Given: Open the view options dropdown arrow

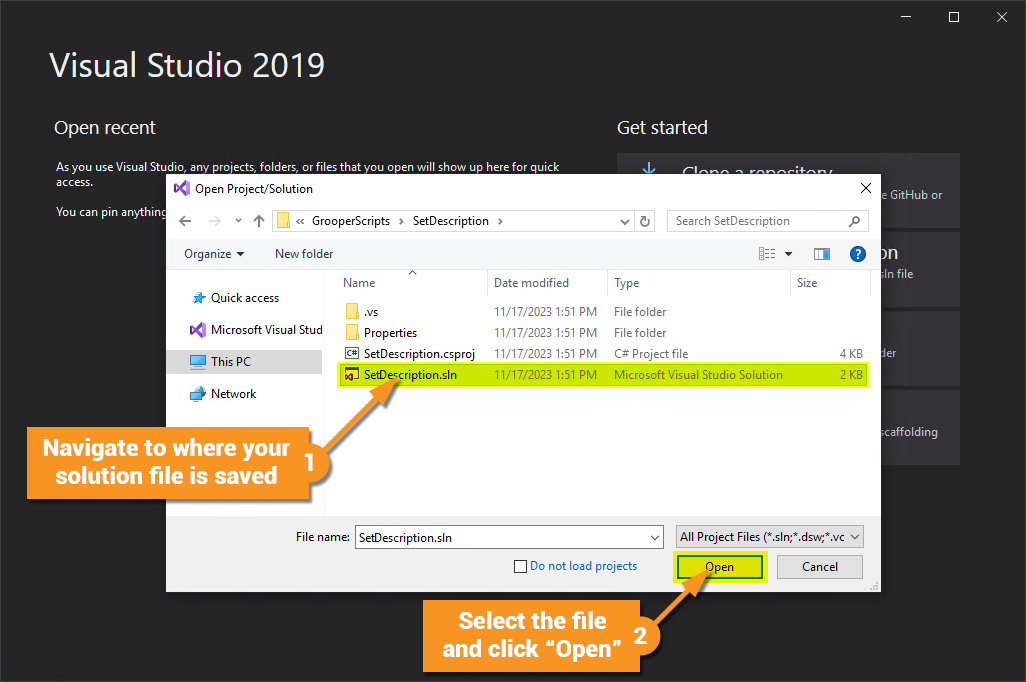Looking at the screenshot, I should click(x=788, y=254).
